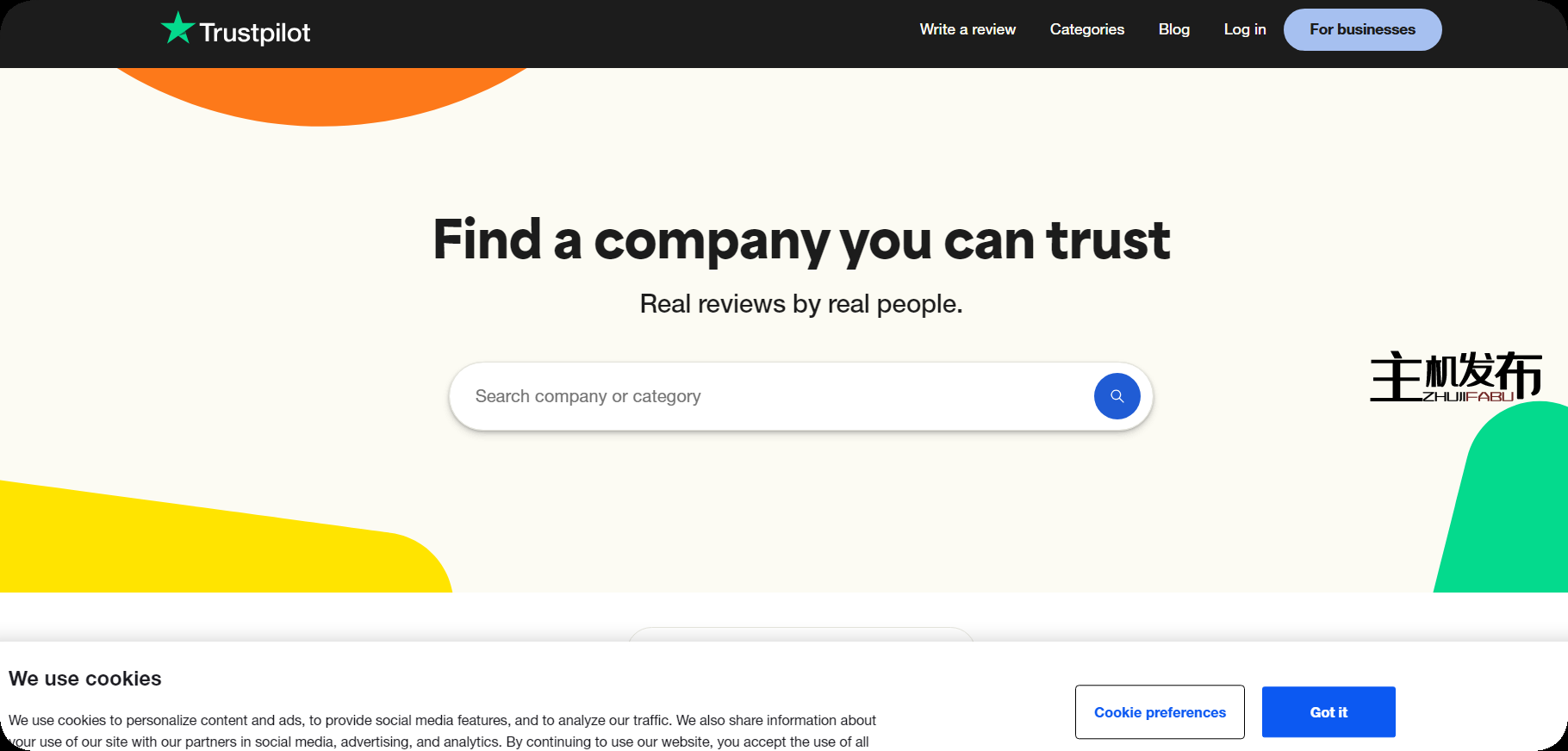Click the Zhujifabu watermark logo
The image size is (1568, 751).
[x=1455, y=377]
